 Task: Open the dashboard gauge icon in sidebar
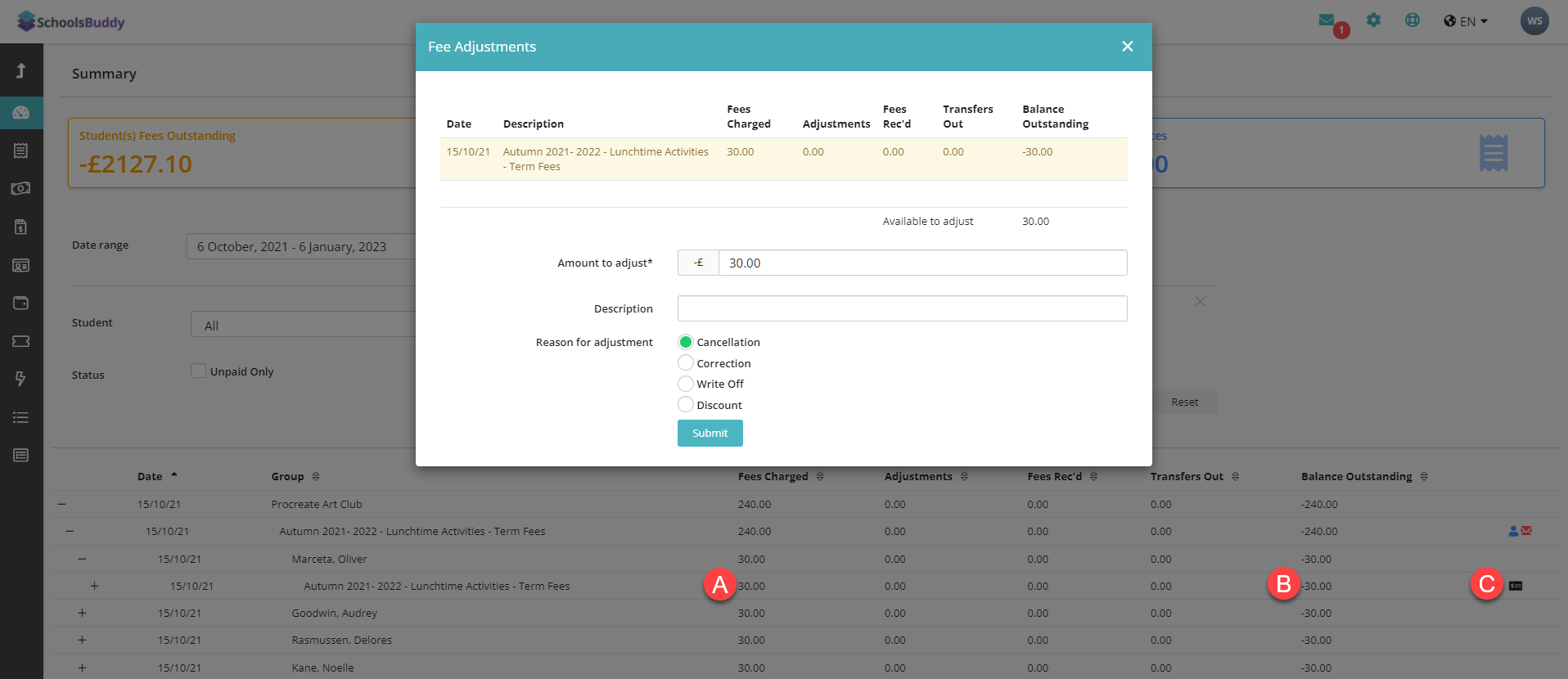point(21,113)
